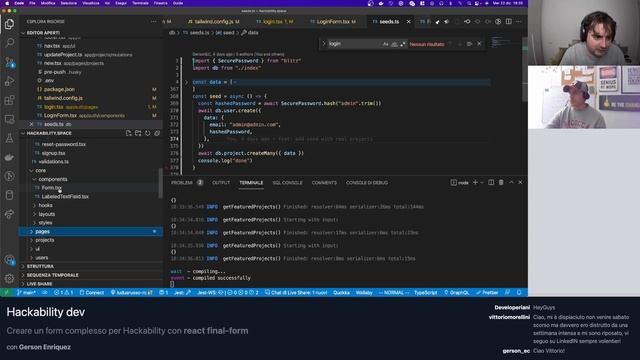Open the PROBLEMI panel tab
The height and width of the screenshot is (360, 640).
(x=182, y=182)
